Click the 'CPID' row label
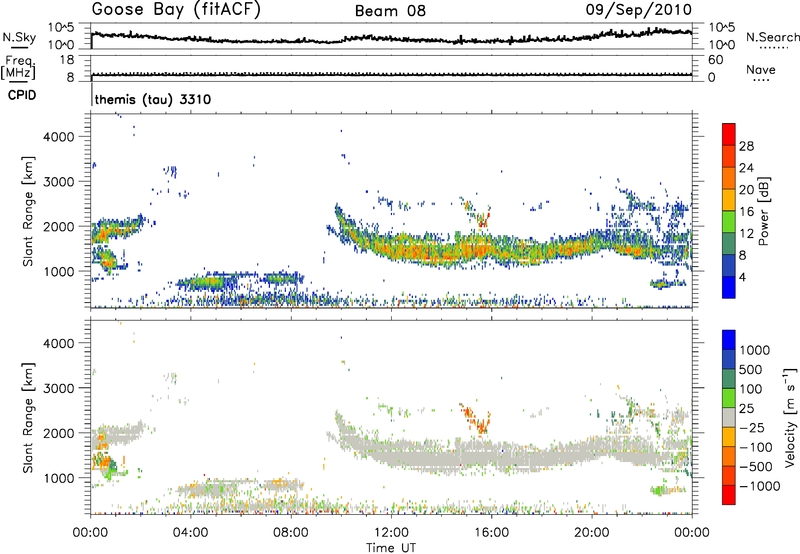Image resolution: width=800 pixels, height=554 pixels. 22,95
